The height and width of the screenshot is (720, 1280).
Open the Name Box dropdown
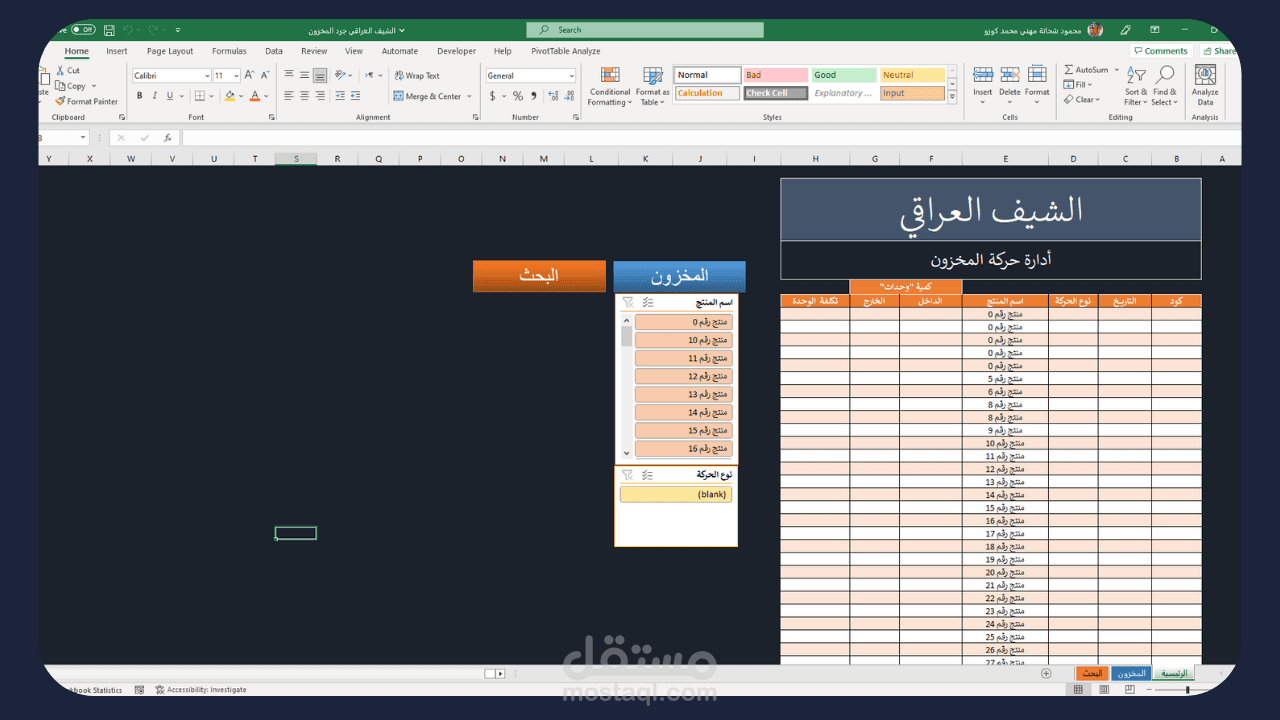83,138
